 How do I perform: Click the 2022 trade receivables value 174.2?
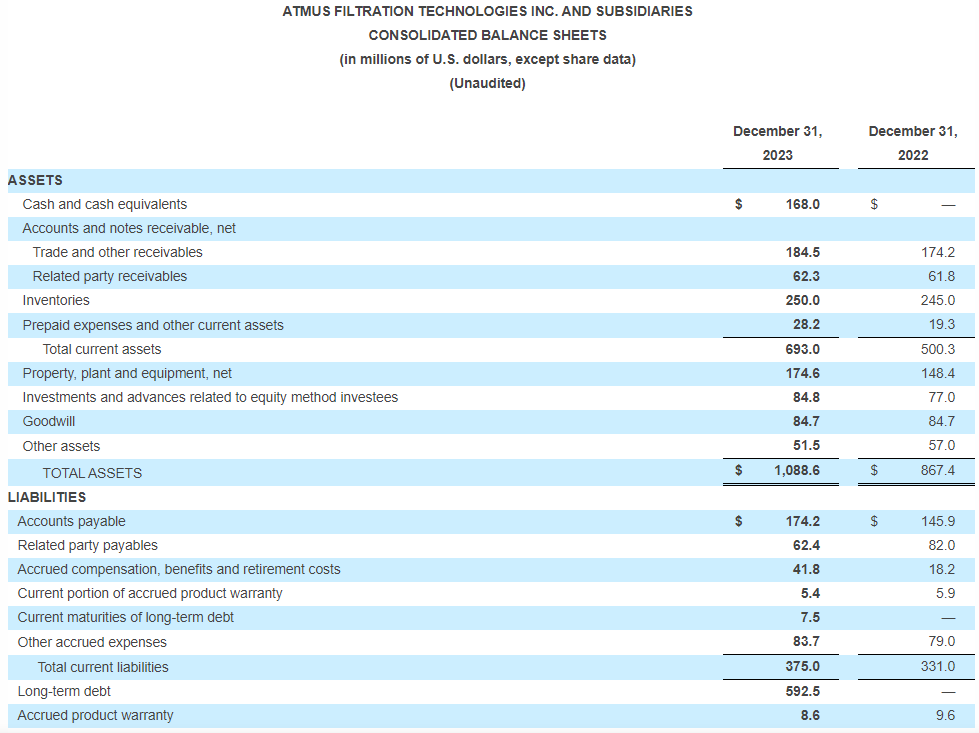coord(938,252)
